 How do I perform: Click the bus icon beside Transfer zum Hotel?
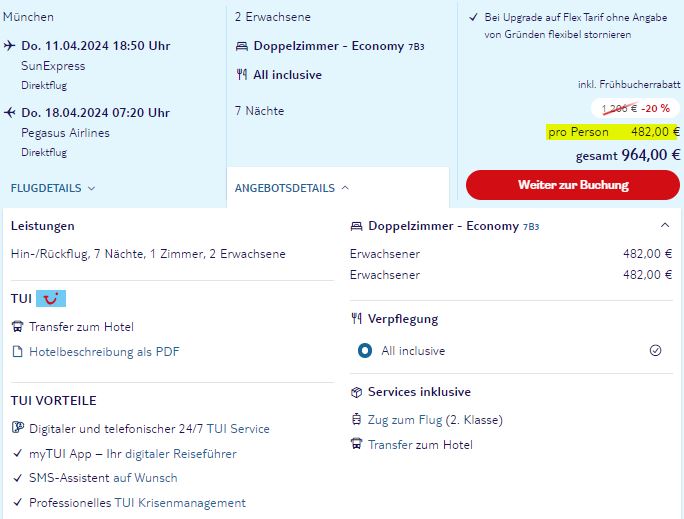coord(17,327)
